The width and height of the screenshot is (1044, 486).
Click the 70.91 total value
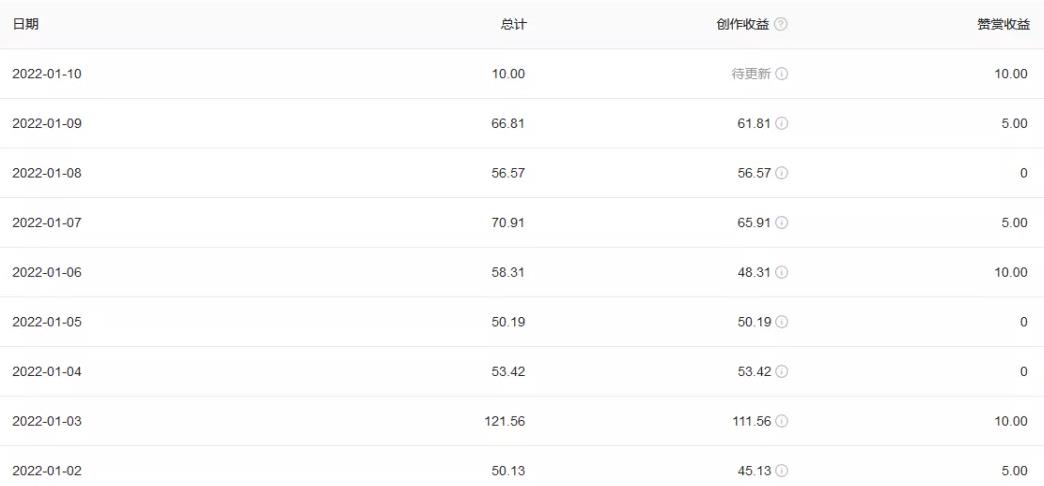point(508,223)
